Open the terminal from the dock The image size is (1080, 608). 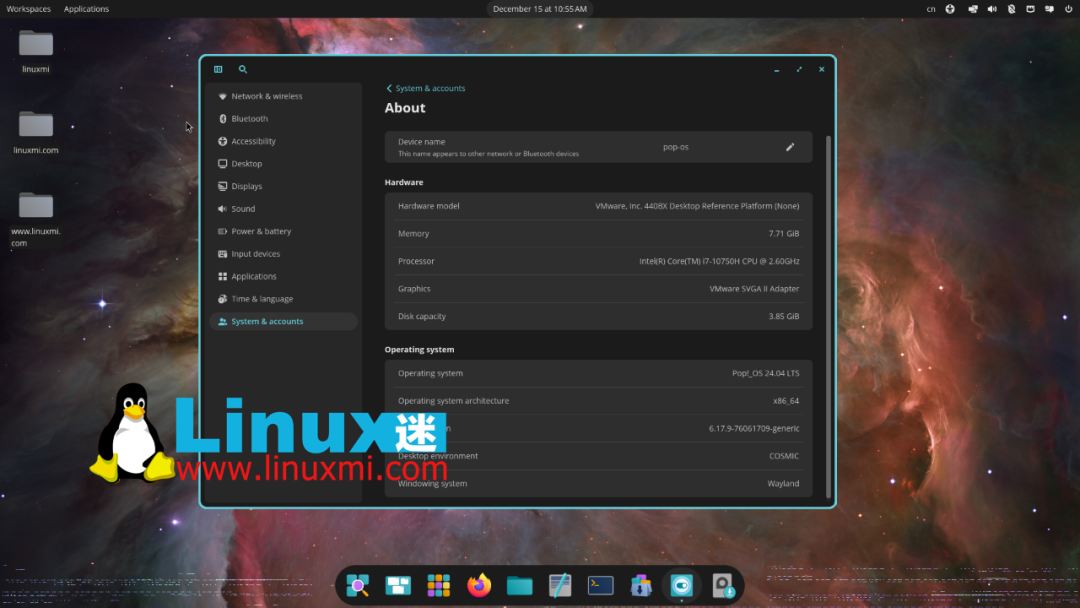tap(600, 585)
